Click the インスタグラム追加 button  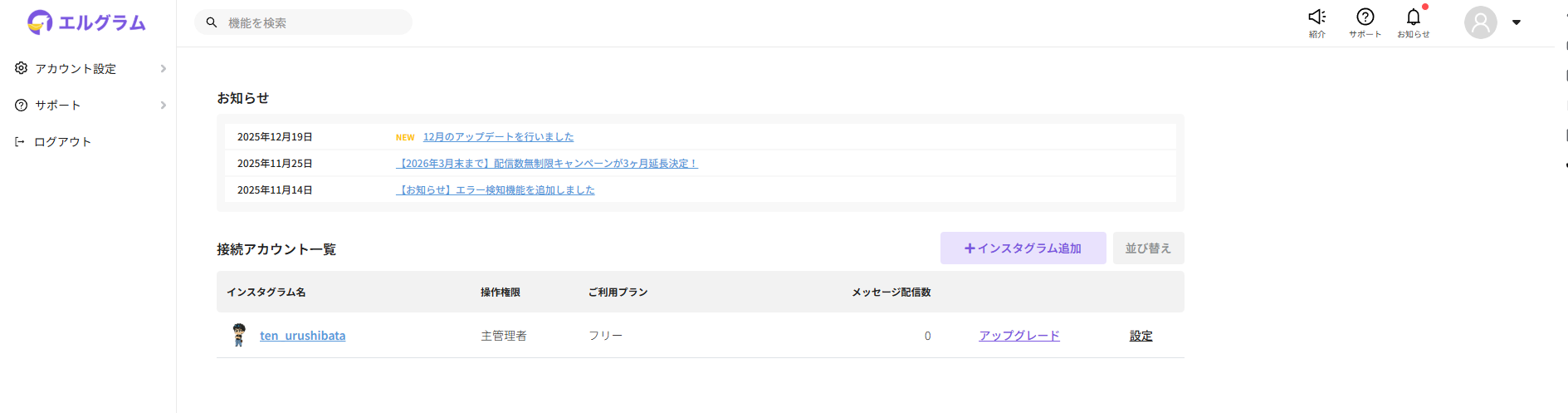tap(1023, 248)
